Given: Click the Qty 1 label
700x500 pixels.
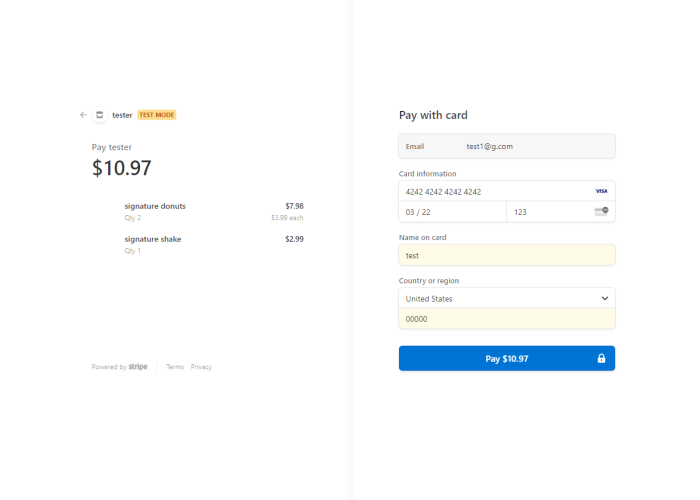Looking at the screenshot, I should [x=133, y=251].
